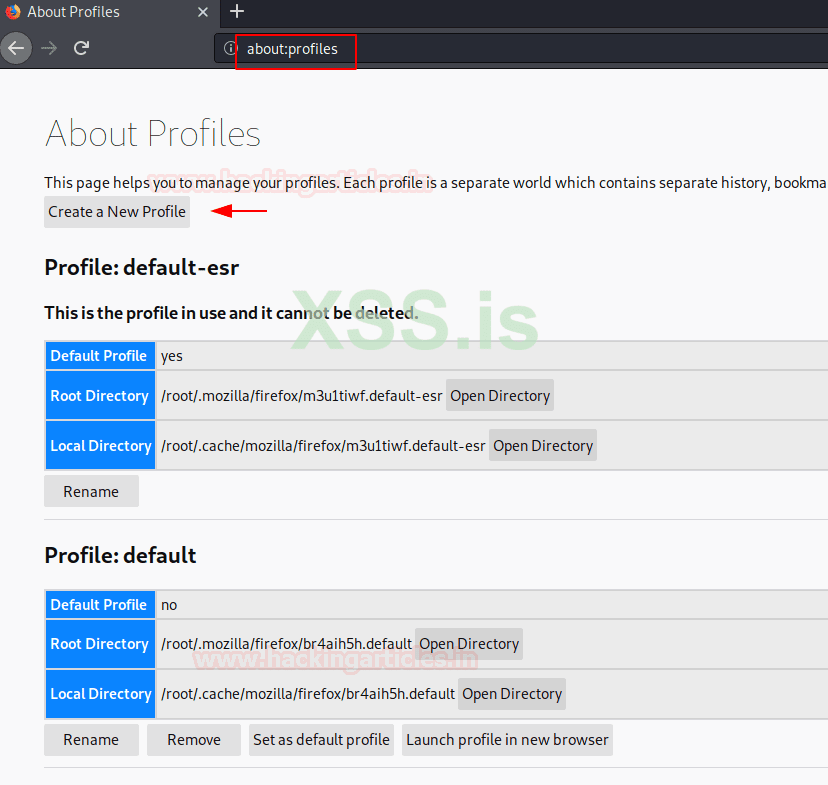Remove the default profile
Image resolution: width=828 pixels, height=785 pixels.
[x=194, y=740]
